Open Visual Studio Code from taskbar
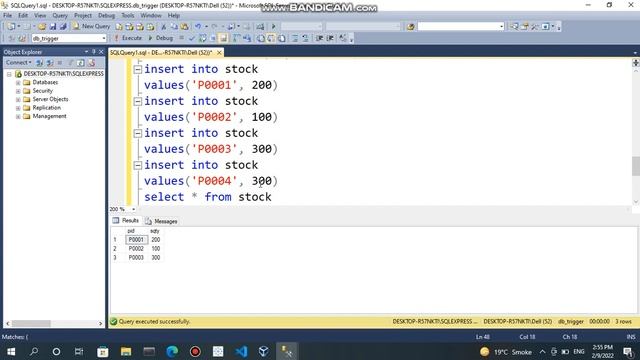Screen dimensions: 640x360 click(x=241, y=351)
